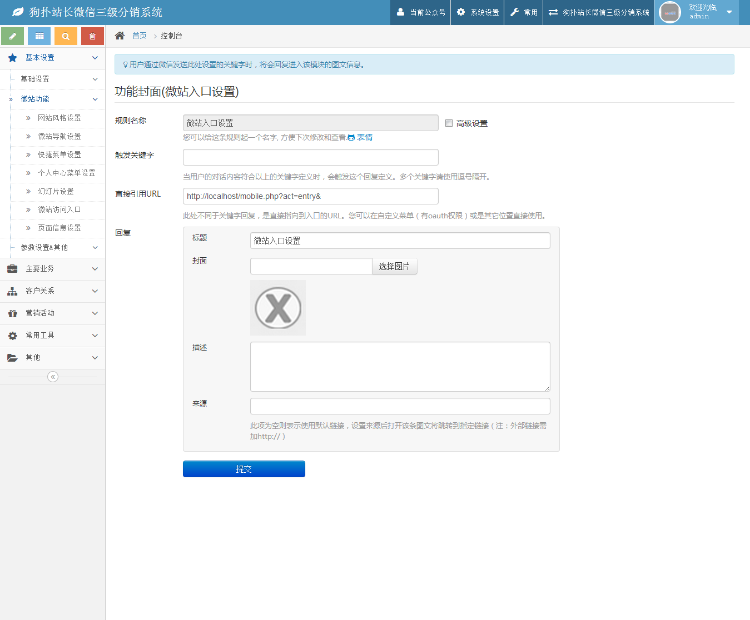Click the star icon beside 基本设置
This screenshot has height=620, width=750.
(12, 57)
